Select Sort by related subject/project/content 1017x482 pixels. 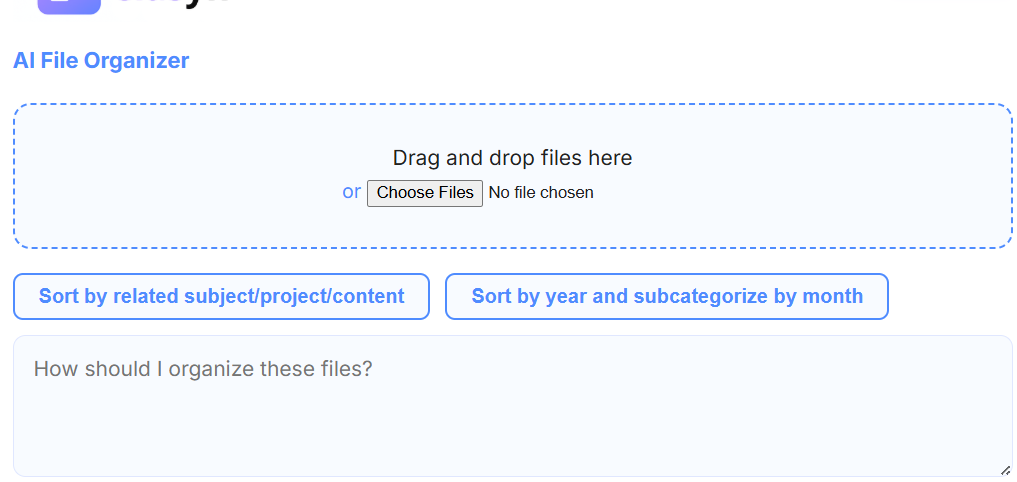click(x=221, y=296)
